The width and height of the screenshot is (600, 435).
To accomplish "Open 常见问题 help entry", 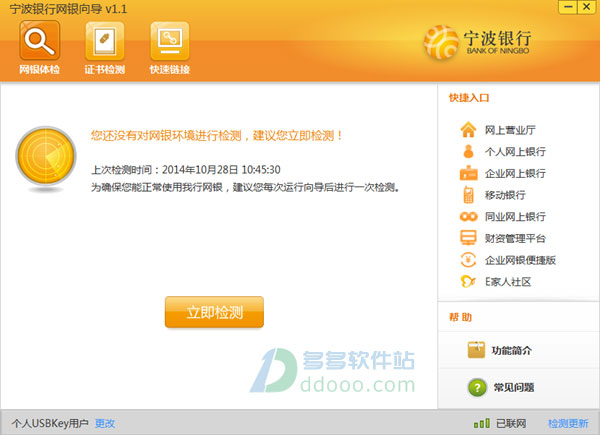I will point(514,388).
